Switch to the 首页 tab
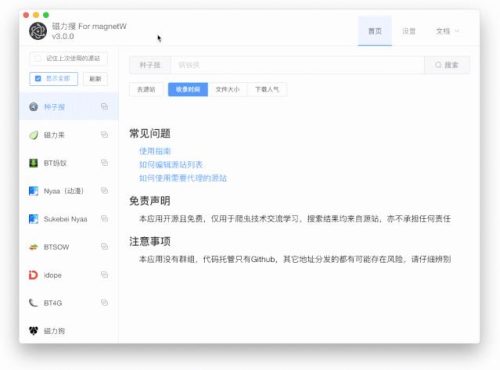Image resolution: width=500 pixels, height=370 pixels. 375,31
